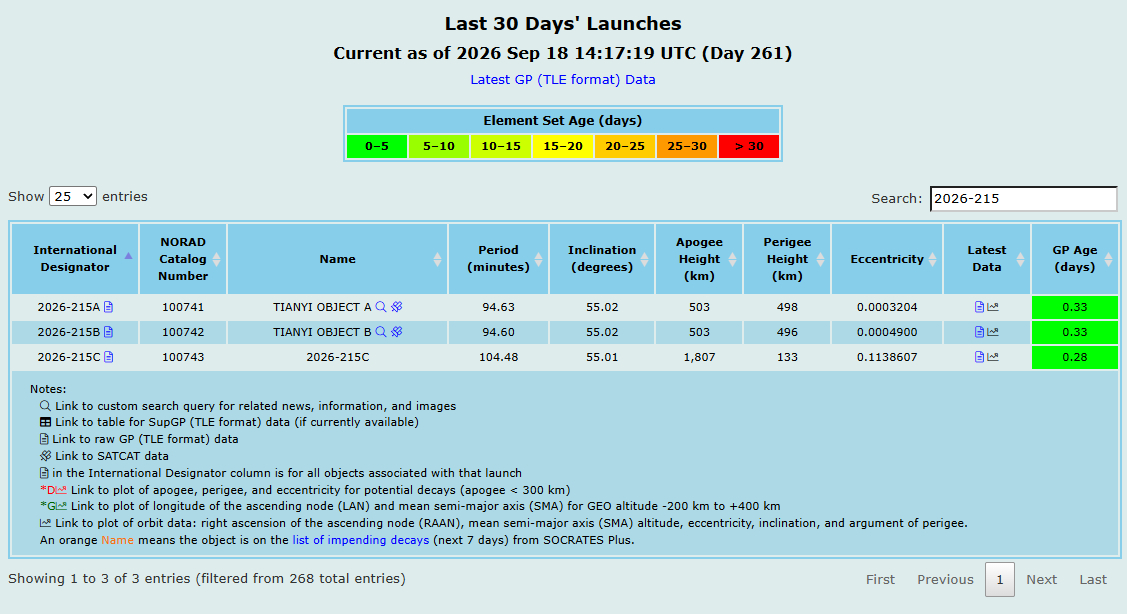Click the red > 30 age legend swatch

coord(749,147)
